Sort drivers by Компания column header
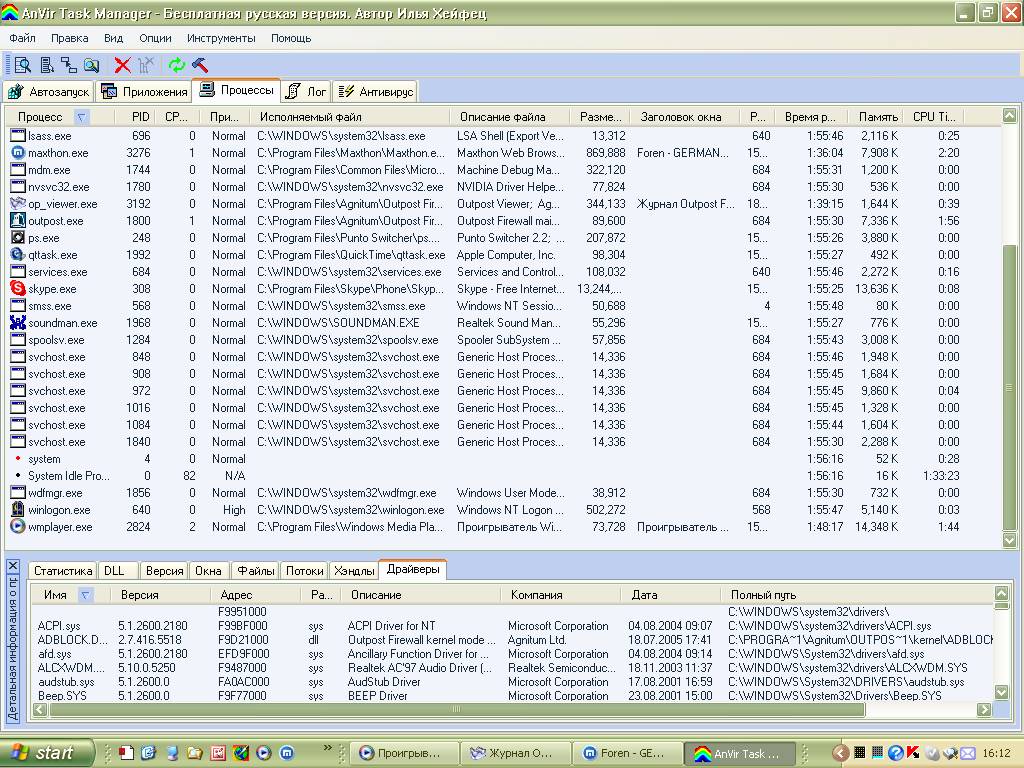 pos(560,595)
